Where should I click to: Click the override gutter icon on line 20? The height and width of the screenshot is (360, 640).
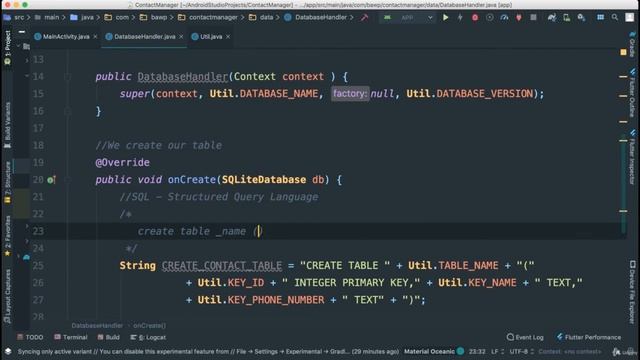tap(51, 180)
